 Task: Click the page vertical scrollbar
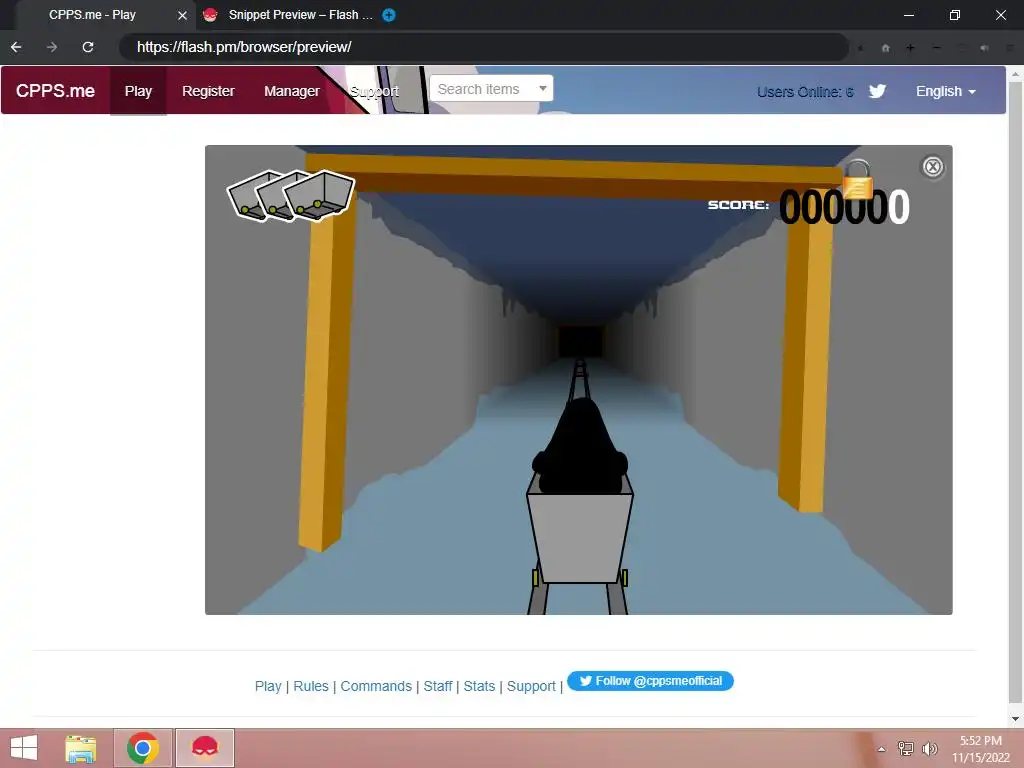(x=1015, y=392)
